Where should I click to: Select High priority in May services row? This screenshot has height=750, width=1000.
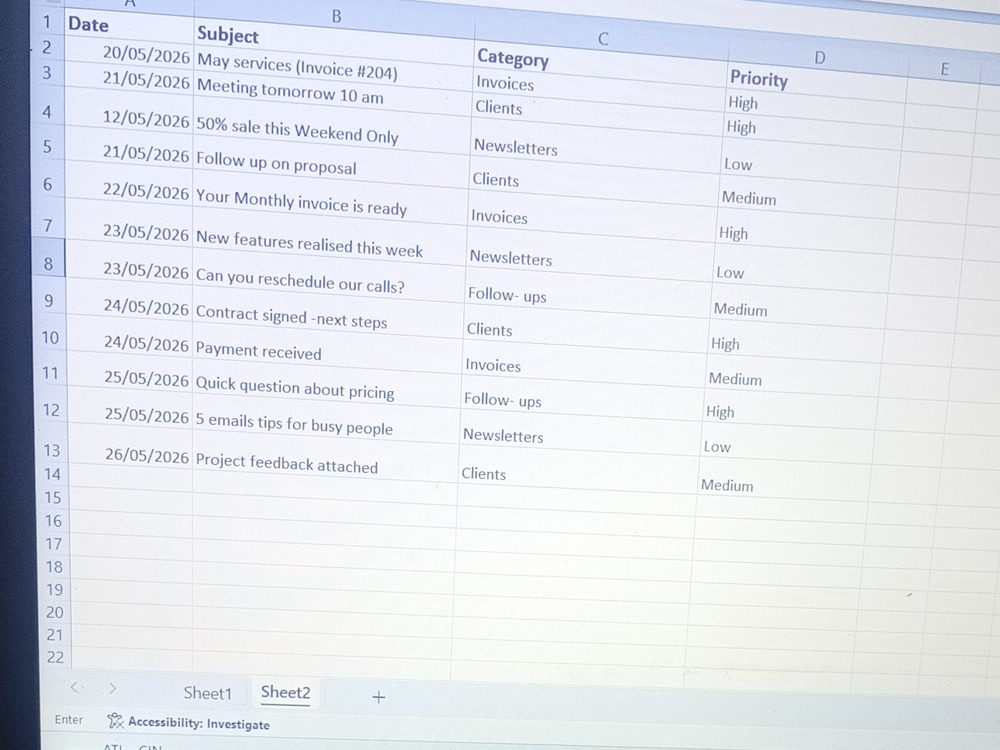pos(816,106)
